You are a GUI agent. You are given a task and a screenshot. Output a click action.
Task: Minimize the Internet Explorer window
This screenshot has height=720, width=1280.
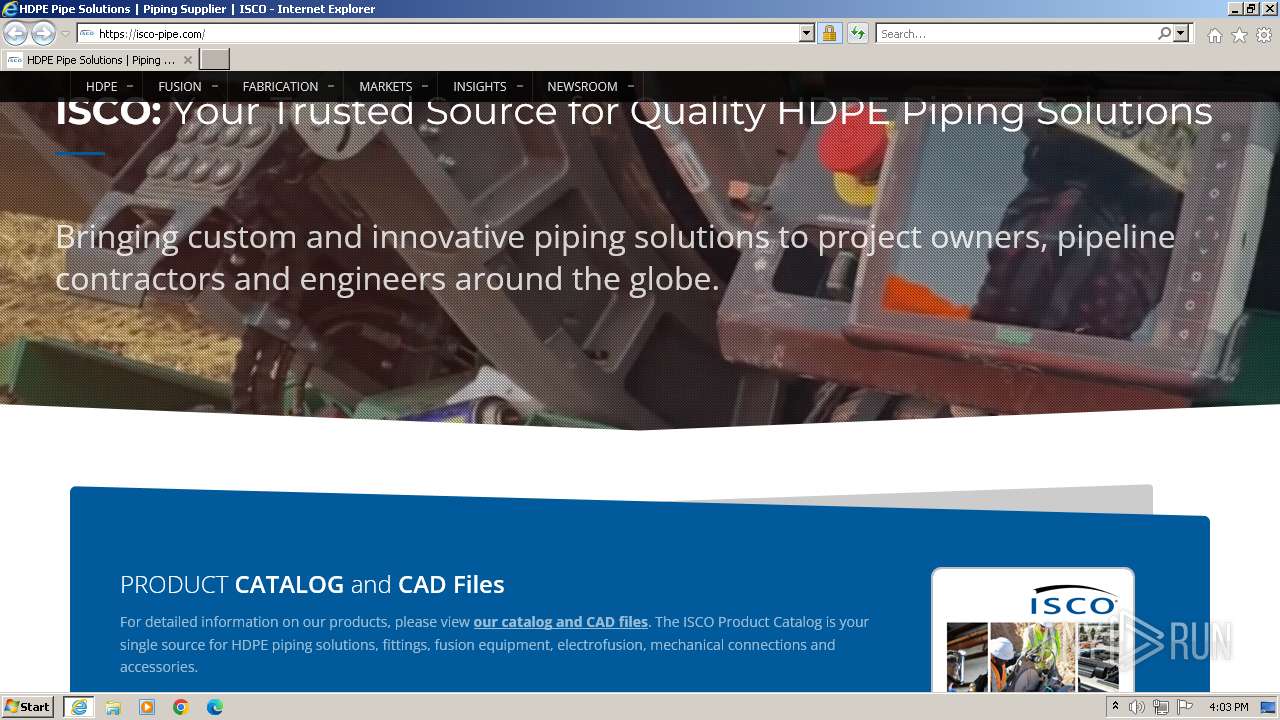point(1234,9)
